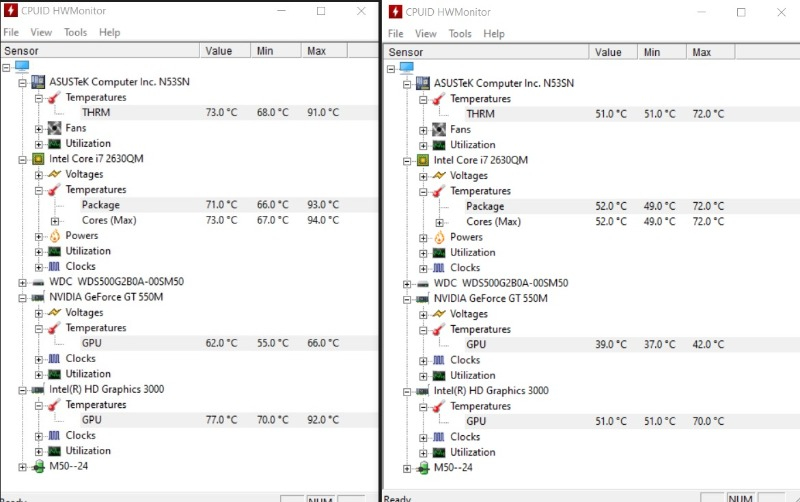Expand the WDC WDS500G2B0A drive in the left window
The height and width of the screenshot is (502, 800).
(x=23, y=282)
